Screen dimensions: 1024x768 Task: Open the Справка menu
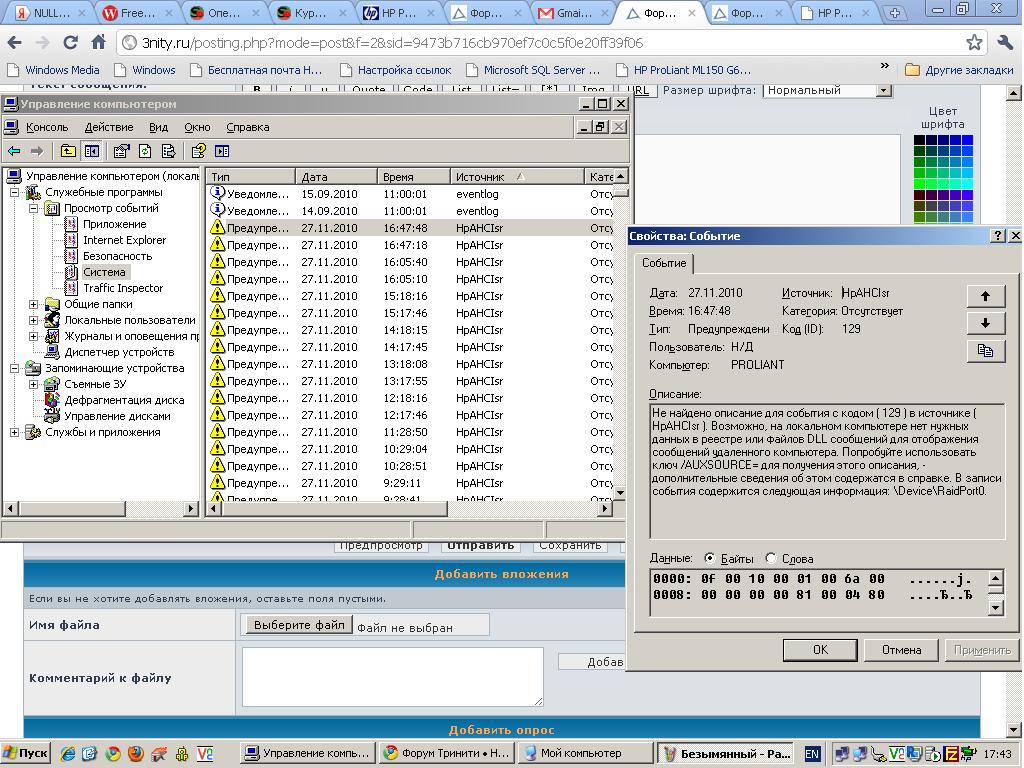(x=247, y=127)
